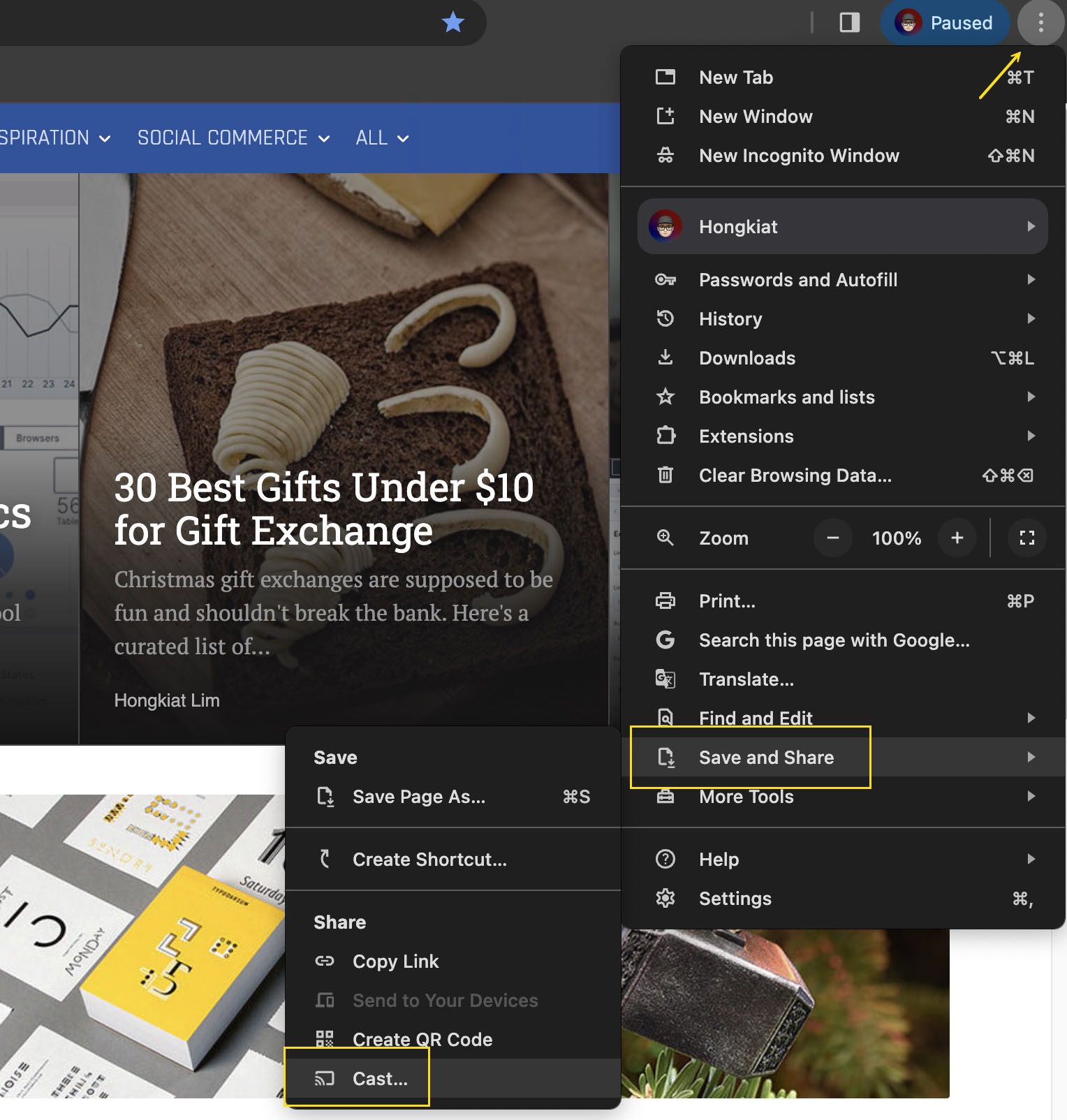1067x1120 pixels.
Task: Click the incognito icon in the menu
Action: 665,156
